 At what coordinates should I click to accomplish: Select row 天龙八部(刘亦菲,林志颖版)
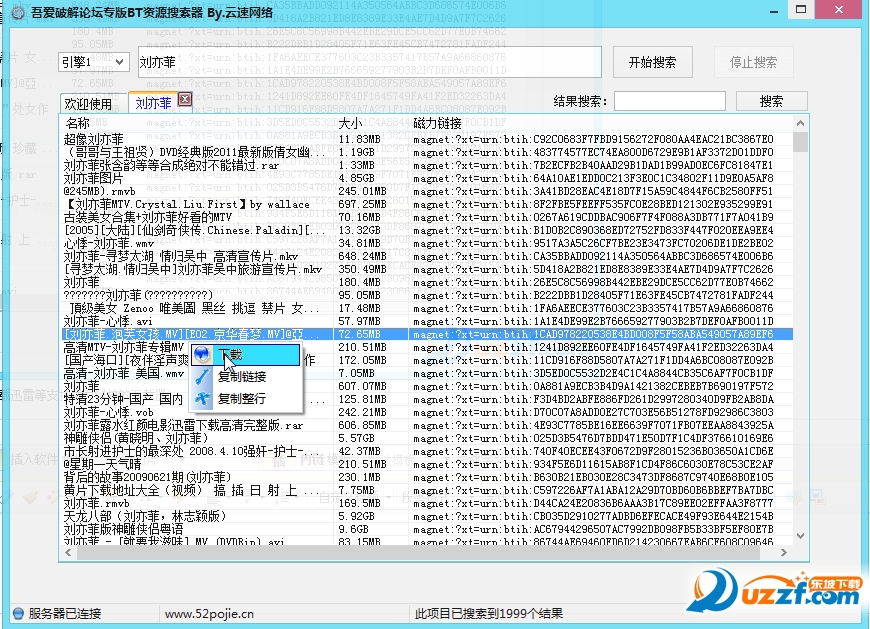(x=427, y=516)
